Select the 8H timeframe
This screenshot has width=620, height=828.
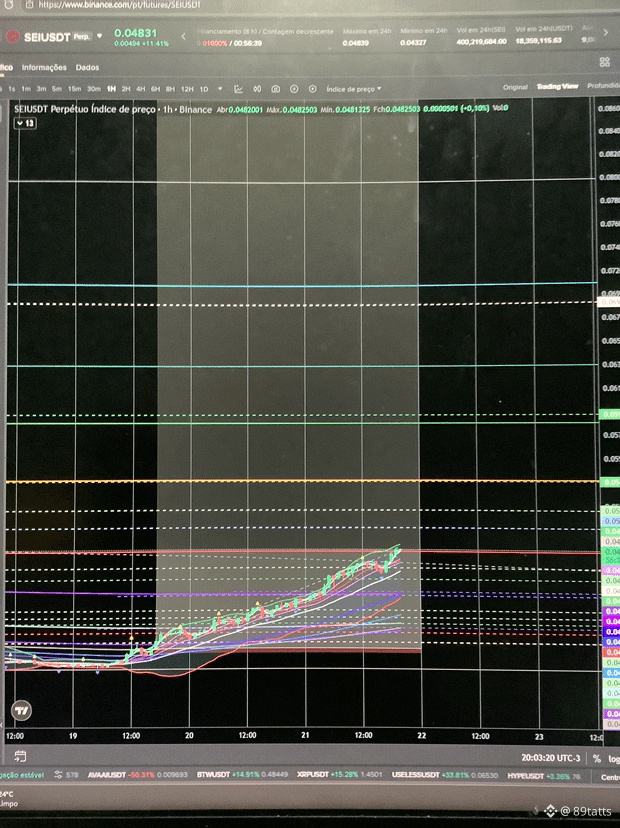click(x=170, y=89)
